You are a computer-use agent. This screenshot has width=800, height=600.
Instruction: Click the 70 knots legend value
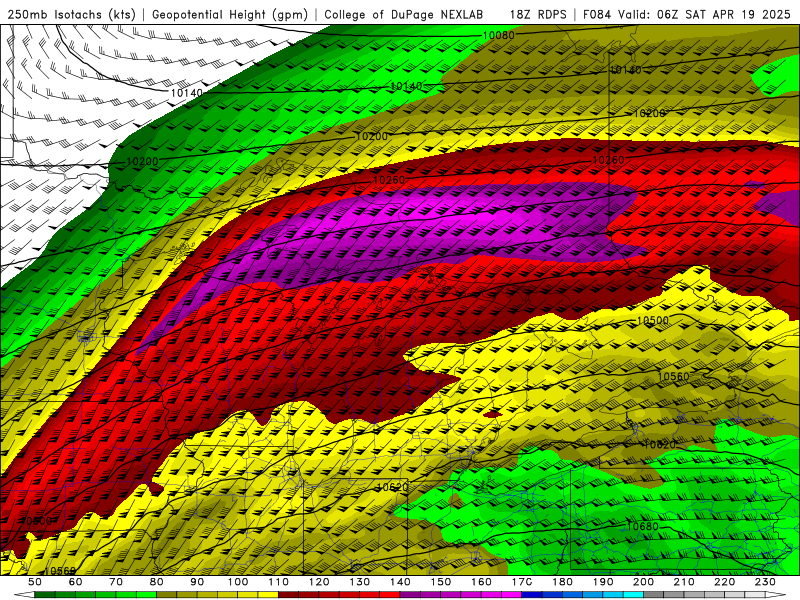point(116,582)
